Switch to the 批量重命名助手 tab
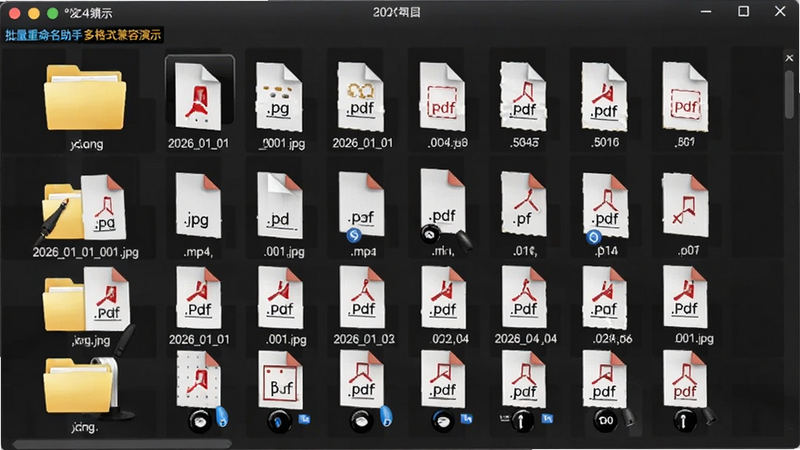 point(43,35)
